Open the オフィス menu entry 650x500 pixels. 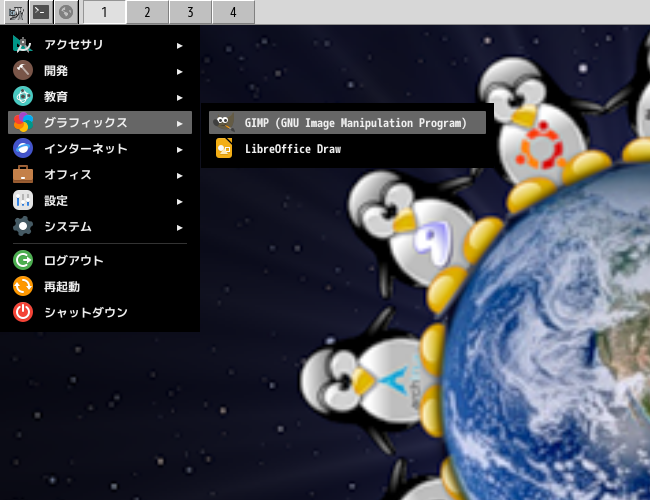100,175
